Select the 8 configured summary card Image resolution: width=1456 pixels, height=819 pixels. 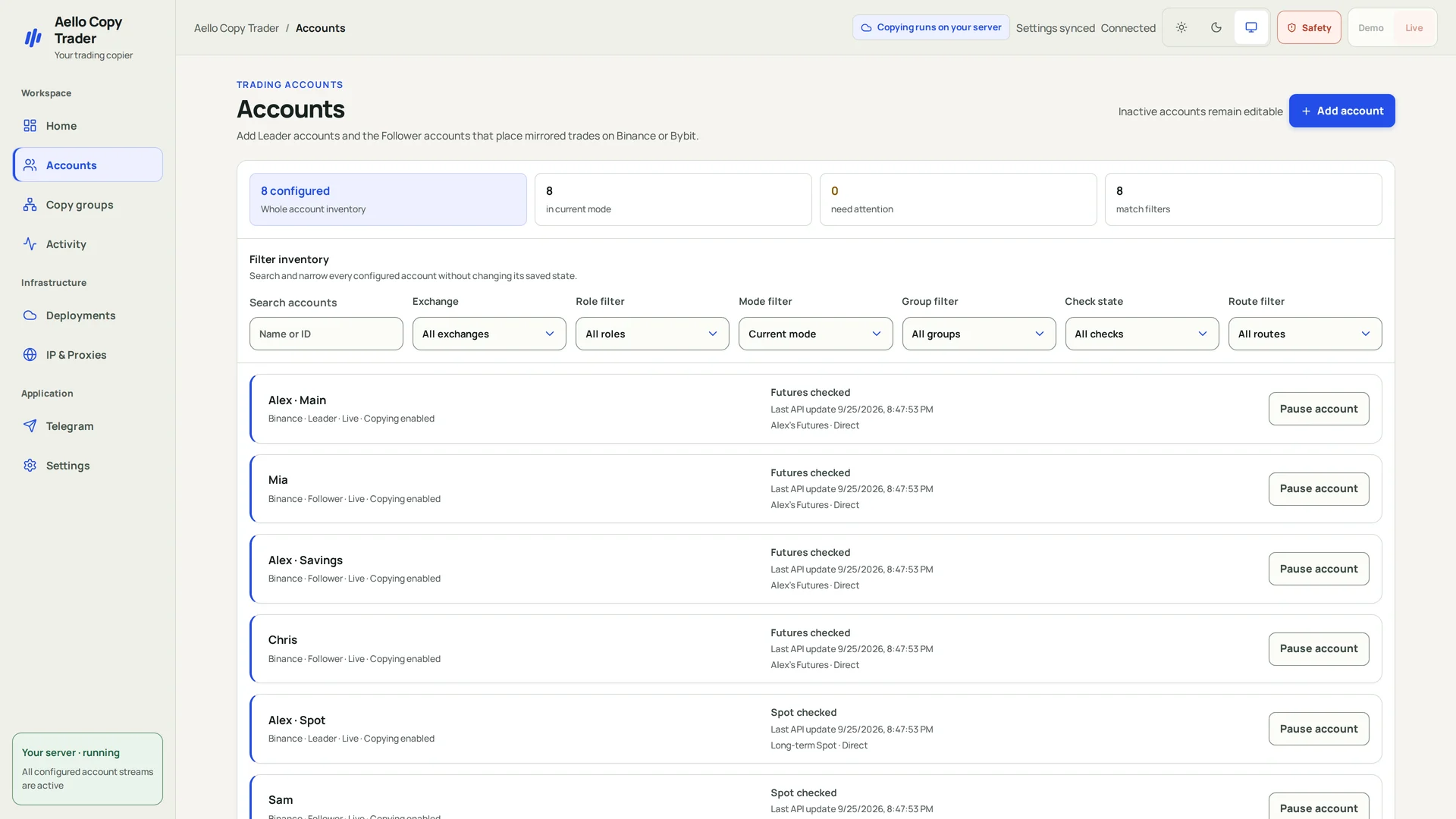coord(388,199)
